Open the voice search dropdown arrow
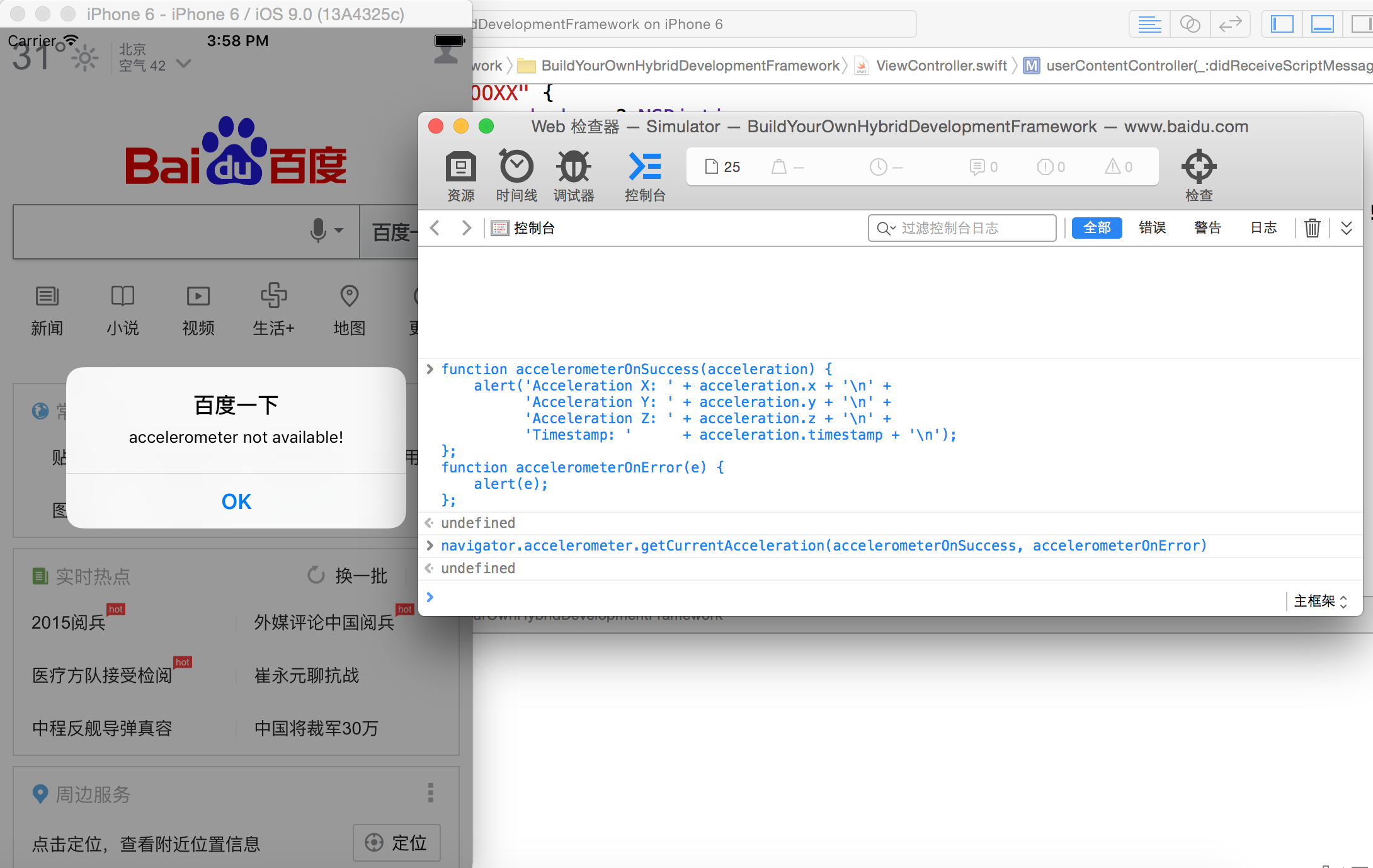The image size is (1373, 868). [x=339, y=231]
